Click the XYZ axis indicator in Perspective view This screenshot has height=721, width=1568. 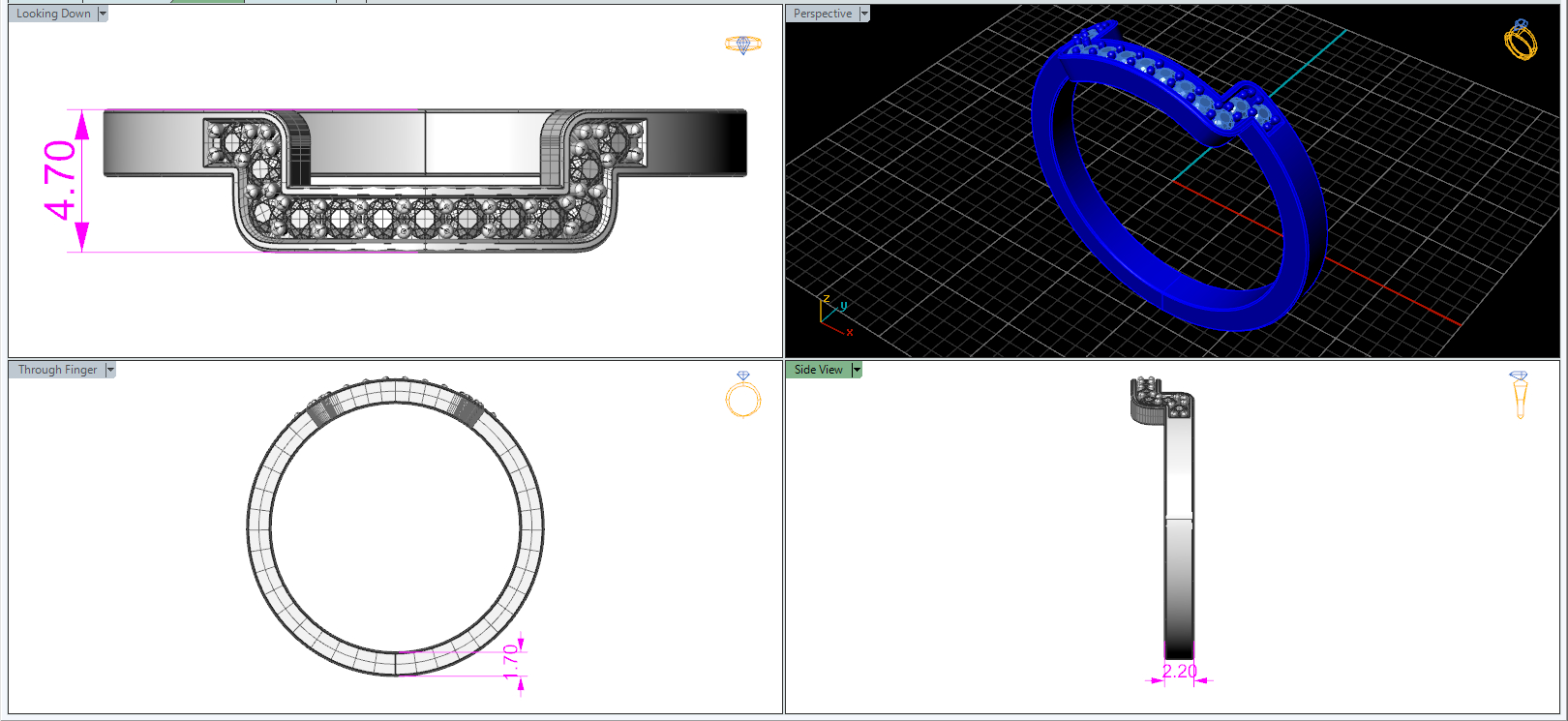click(x=836, y=315)
